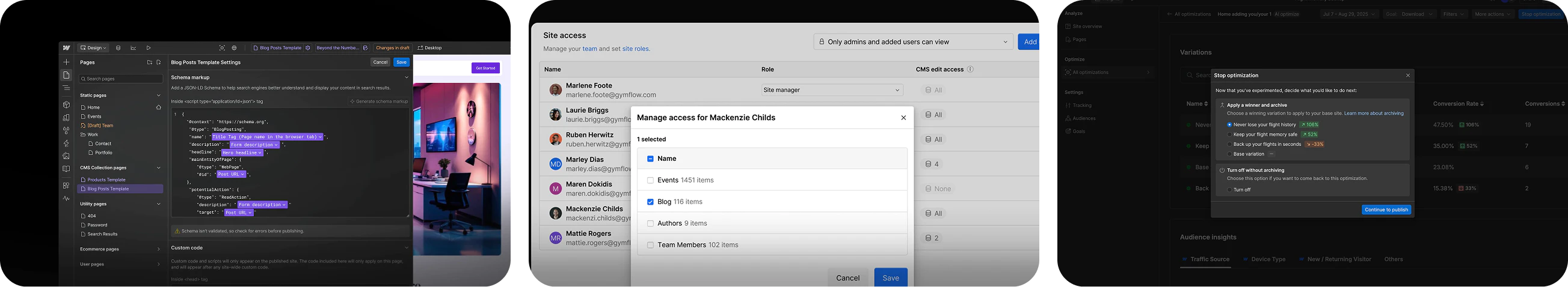Screen dimensions: 1568x287
Task: Check the Team Members 102 items checkbox
Action: (x=650, y=245)
